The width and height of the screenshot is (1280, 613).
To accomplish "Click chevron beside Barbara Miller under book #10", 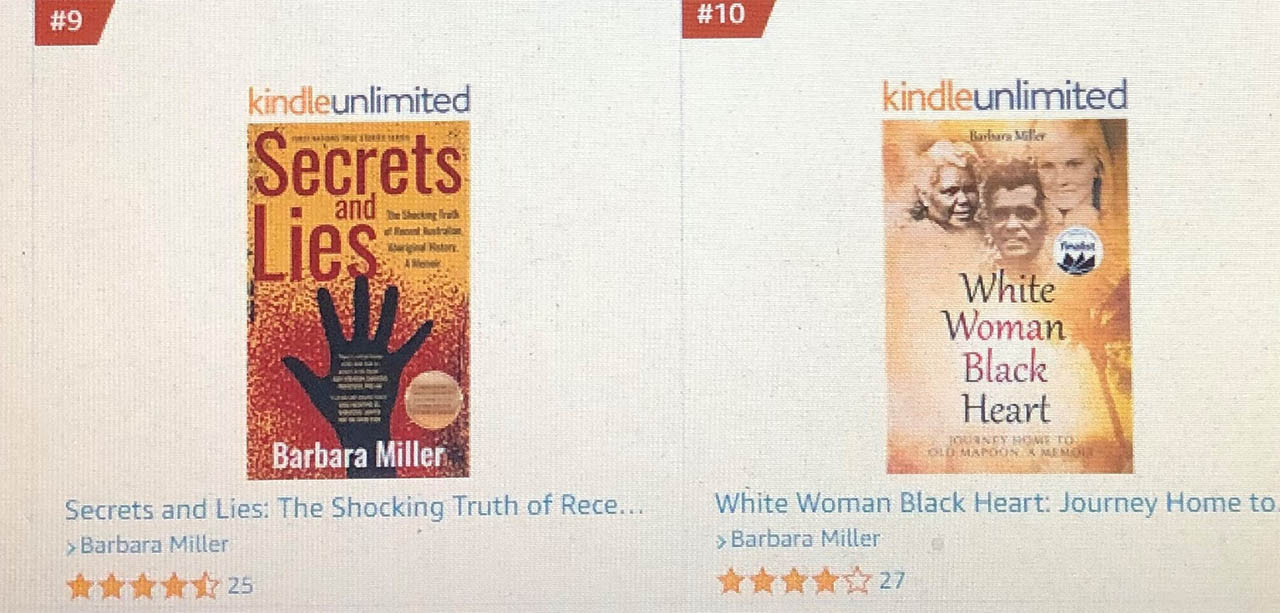I will click(722, 541).
